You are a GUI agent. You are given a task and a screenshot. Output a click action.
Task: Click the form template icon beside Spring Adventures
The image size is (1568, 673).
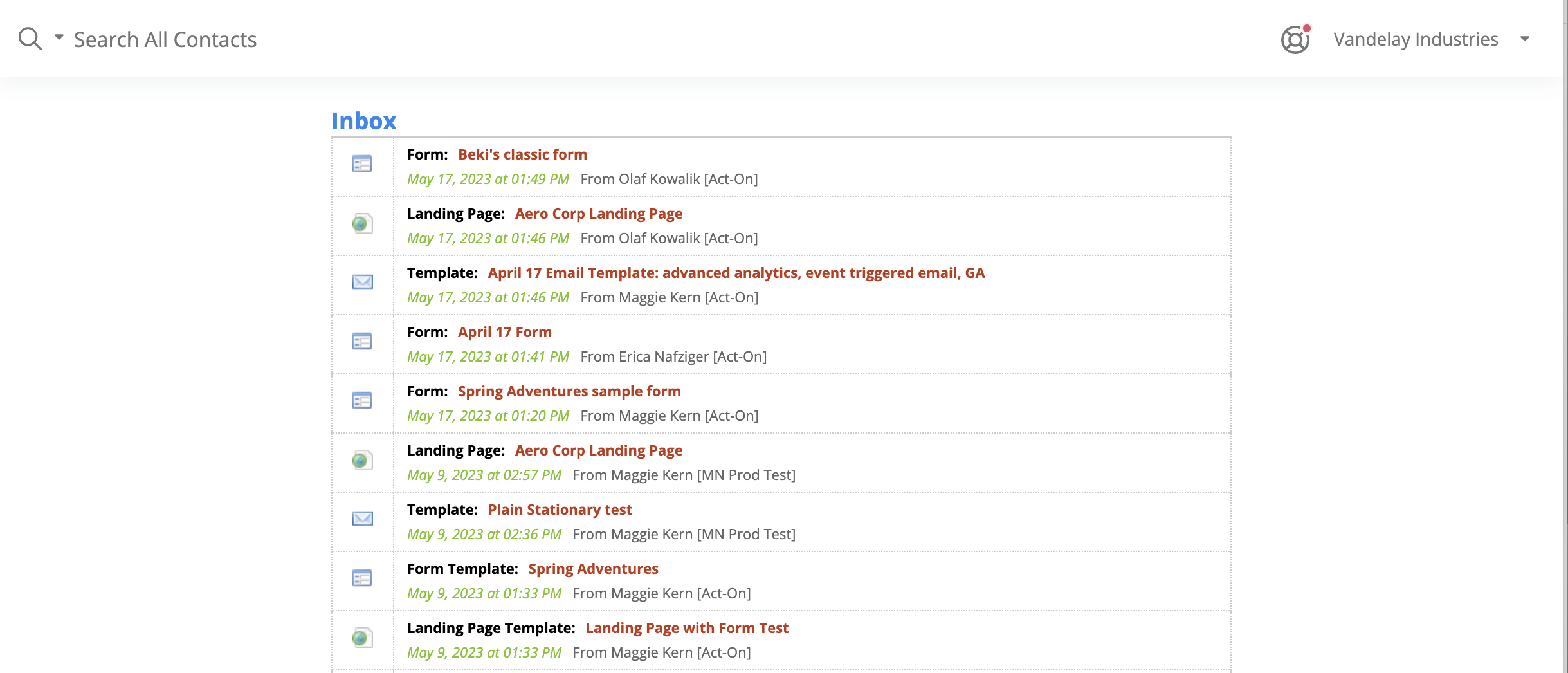click(x=362, y=578)
